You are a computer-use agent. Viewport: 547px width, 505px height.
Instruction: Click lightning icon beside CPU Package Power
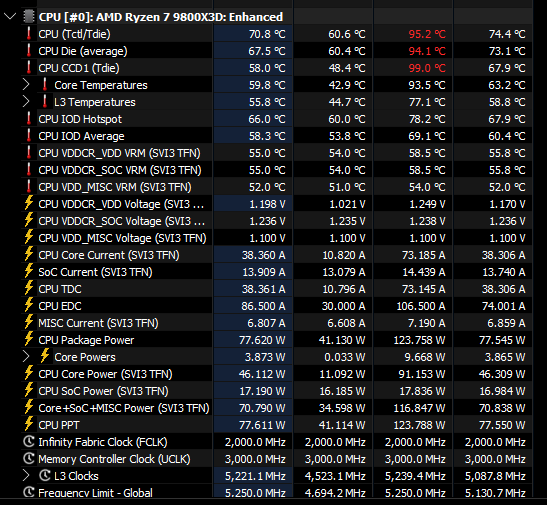[x=29, y=339]
